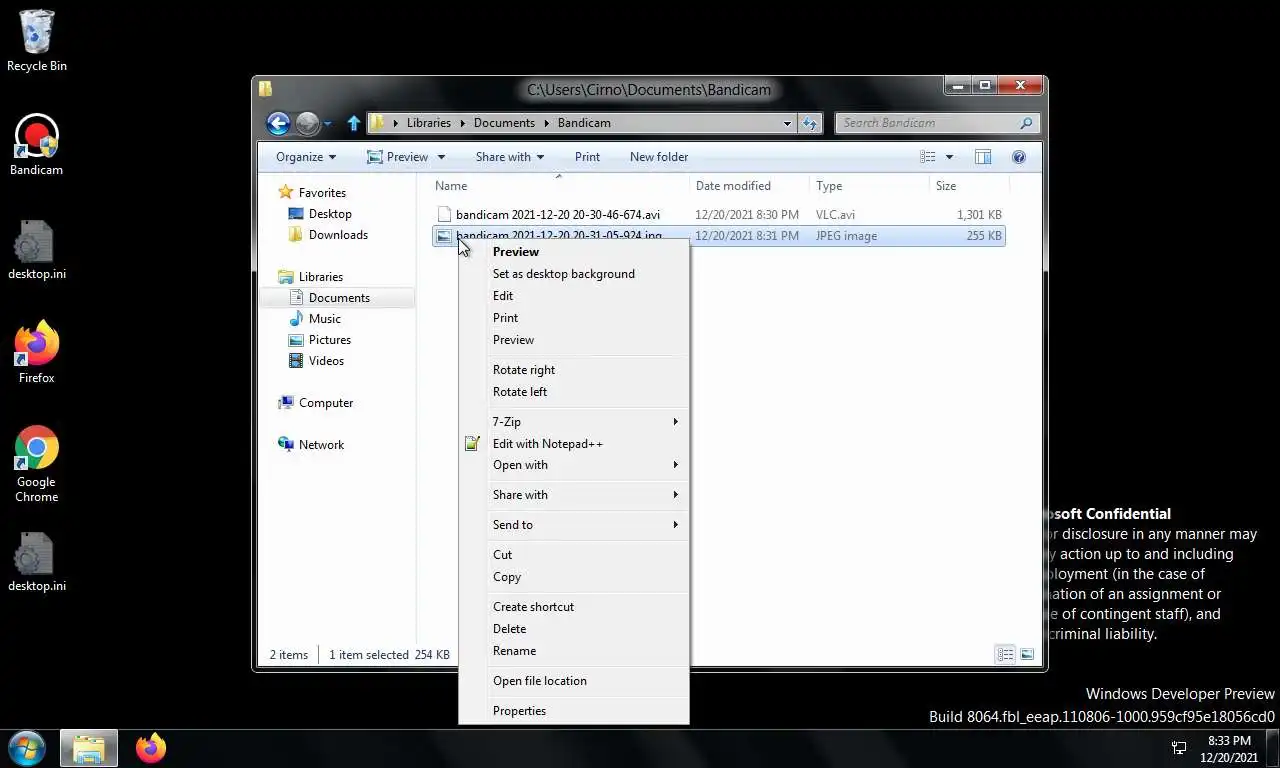Image resolution: width=1280 pixels, height=768 pixels.
Task: Choose Open file location
Action: pyautogui.click(x=574, y=681)
